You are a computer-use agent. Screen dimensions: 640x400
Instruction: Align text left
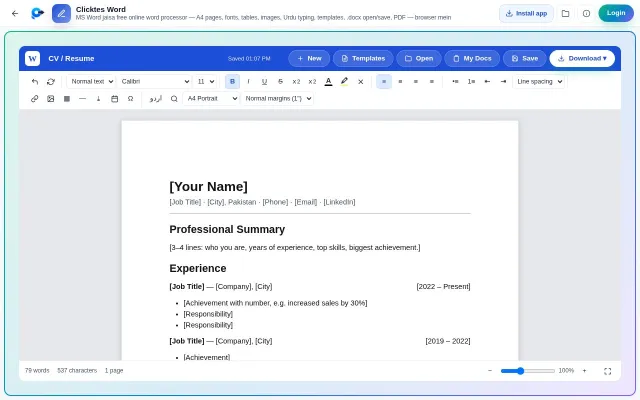coord(384,82)
